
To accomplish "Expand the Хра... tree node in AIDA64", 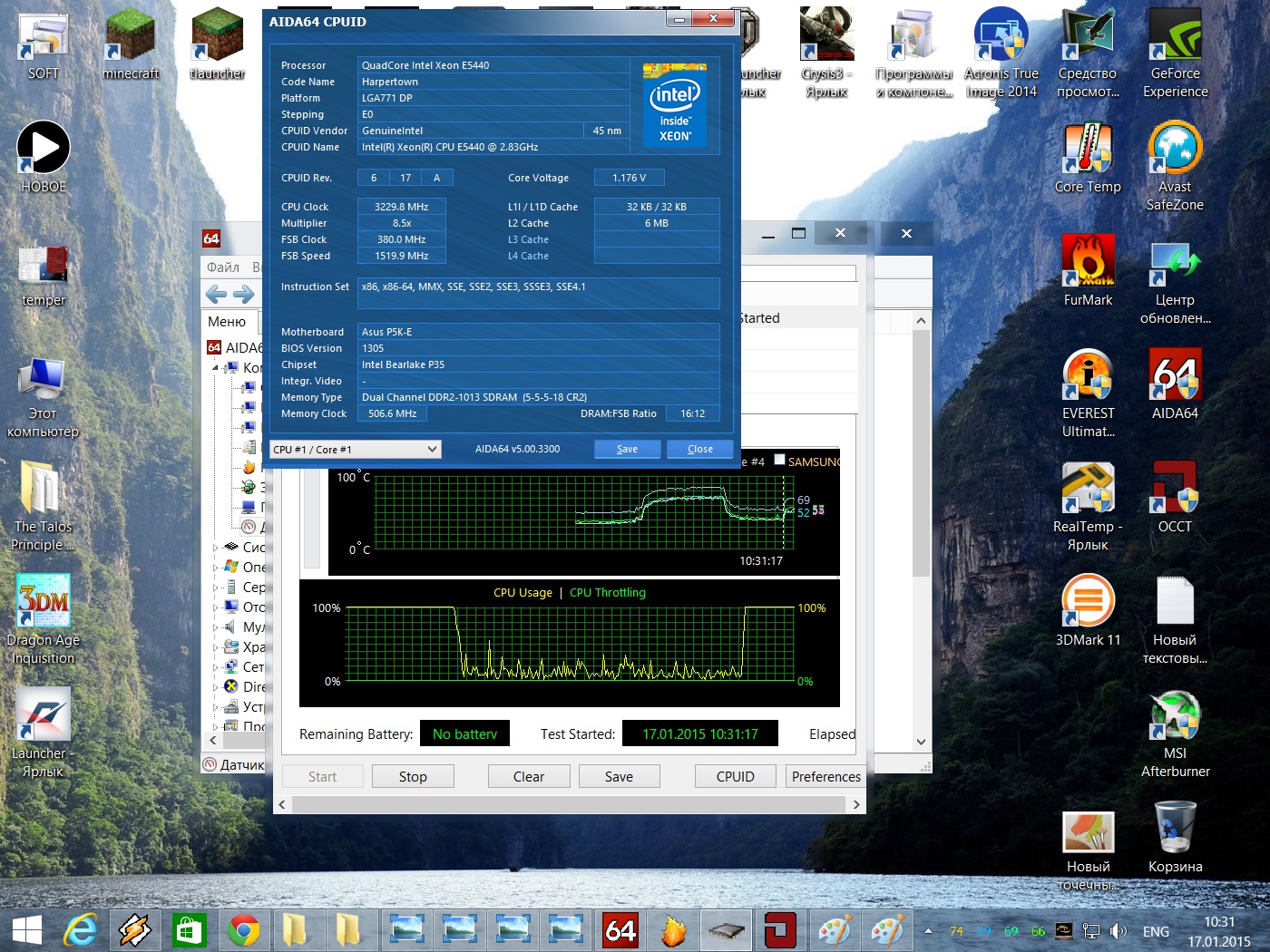I will (x=216, y=647).
